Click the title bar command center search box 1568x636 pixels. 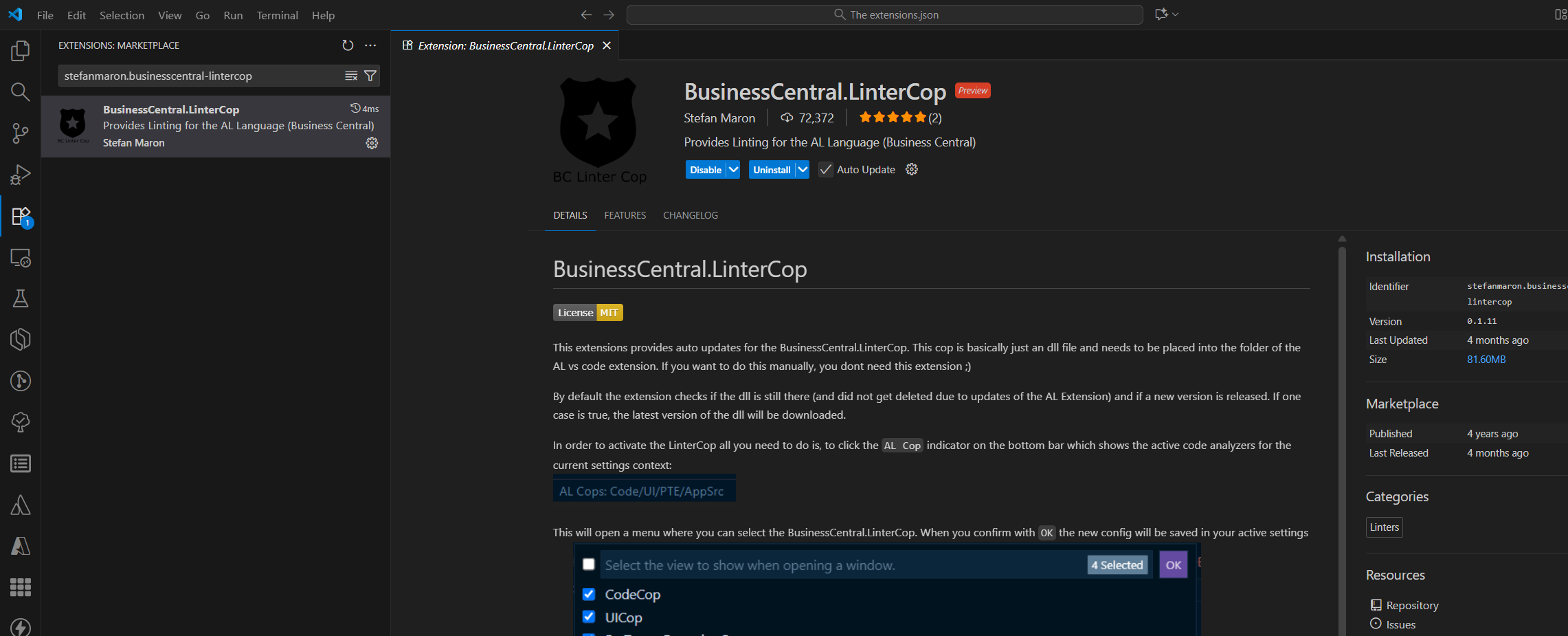[885, 14]
